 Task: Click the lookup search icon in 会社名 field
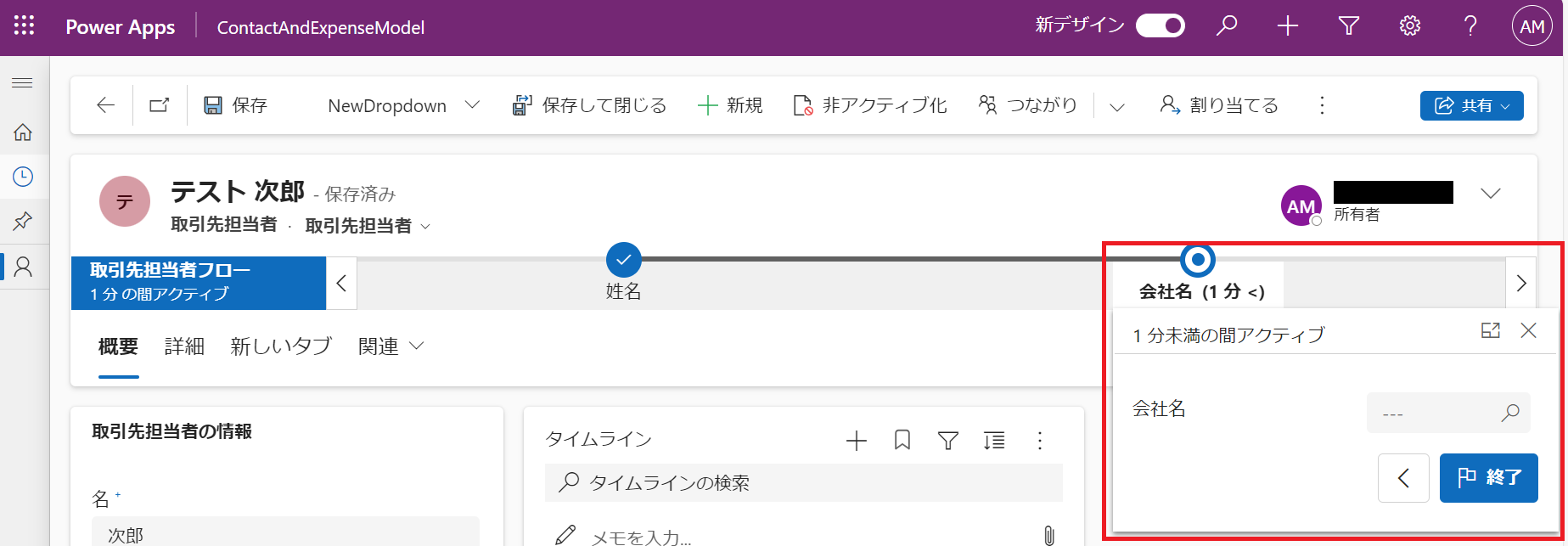(1510, 413)
